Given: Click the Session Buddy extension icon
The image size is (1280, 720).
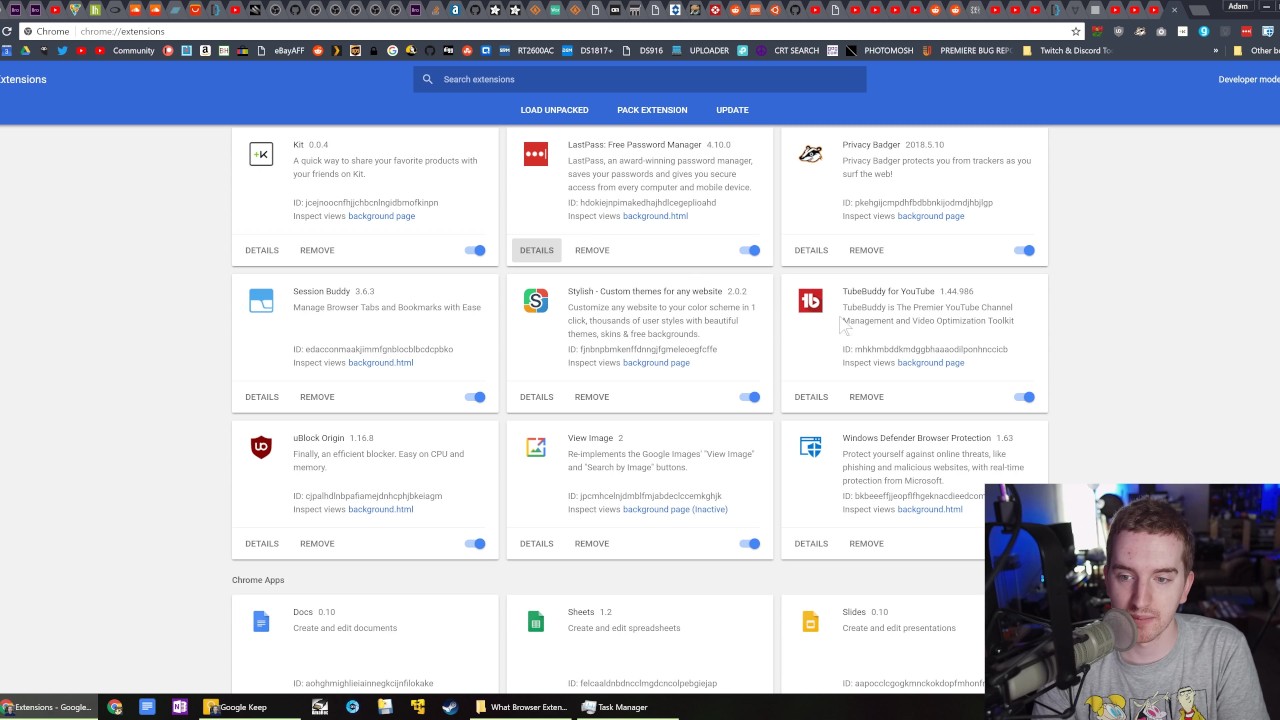Looking at the screenshot, I should pos(261,301).
